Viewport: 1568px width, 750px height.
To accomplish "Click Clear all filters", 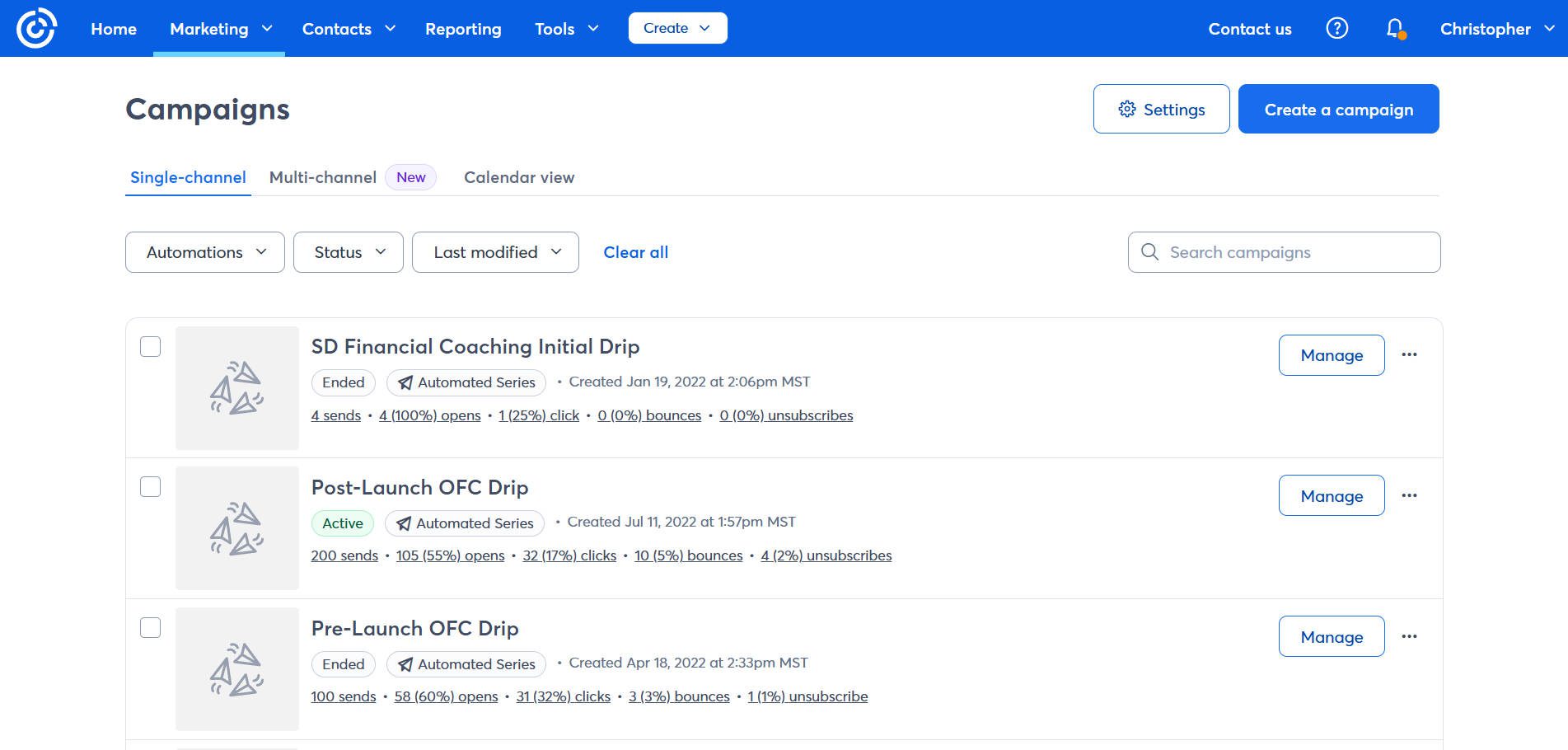I will [x=635, y=252].
